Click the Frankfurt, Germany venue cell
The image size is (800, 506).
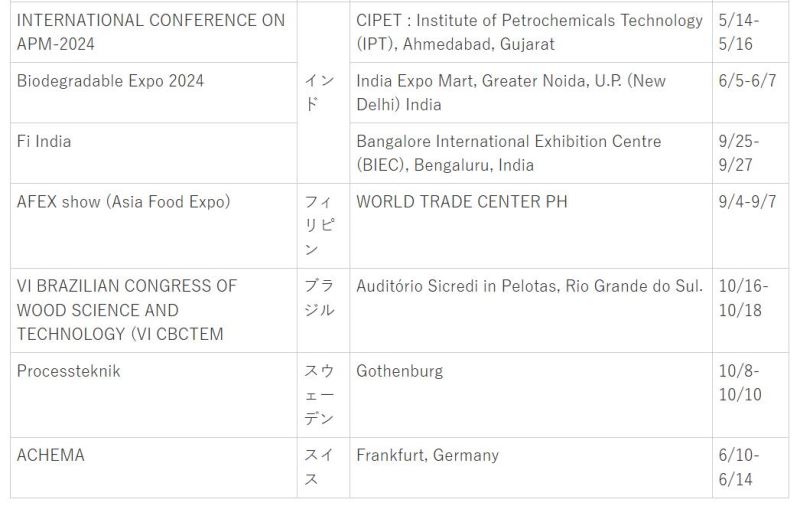pyautogui.click(x=427, y=455)
